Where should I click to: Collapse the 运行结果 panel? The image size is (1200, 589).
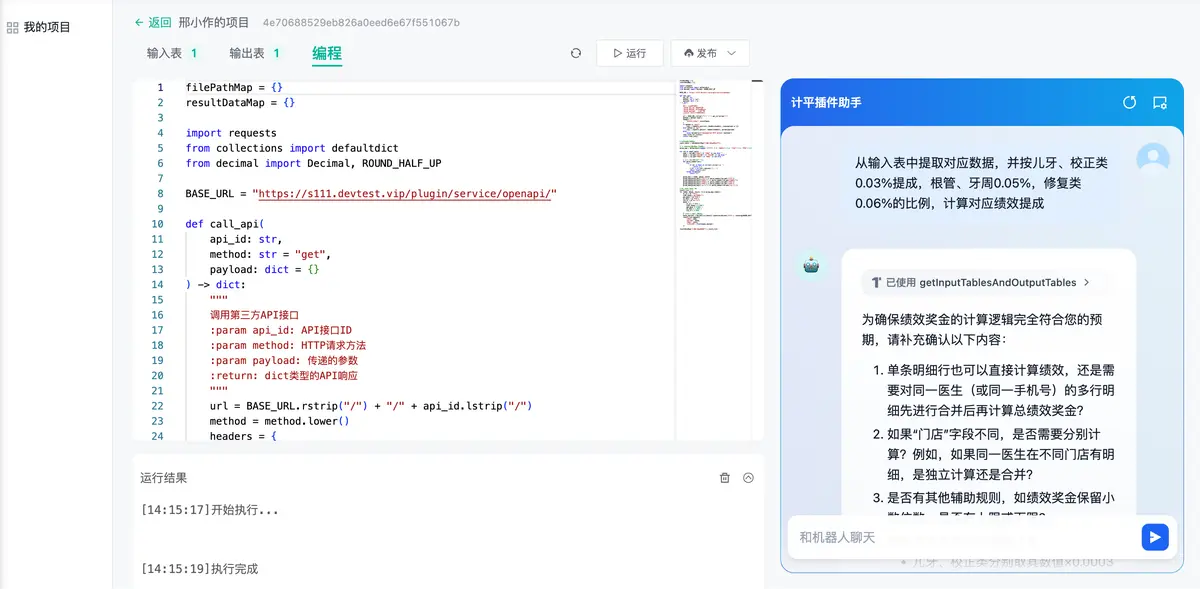(x=748, y=478)
